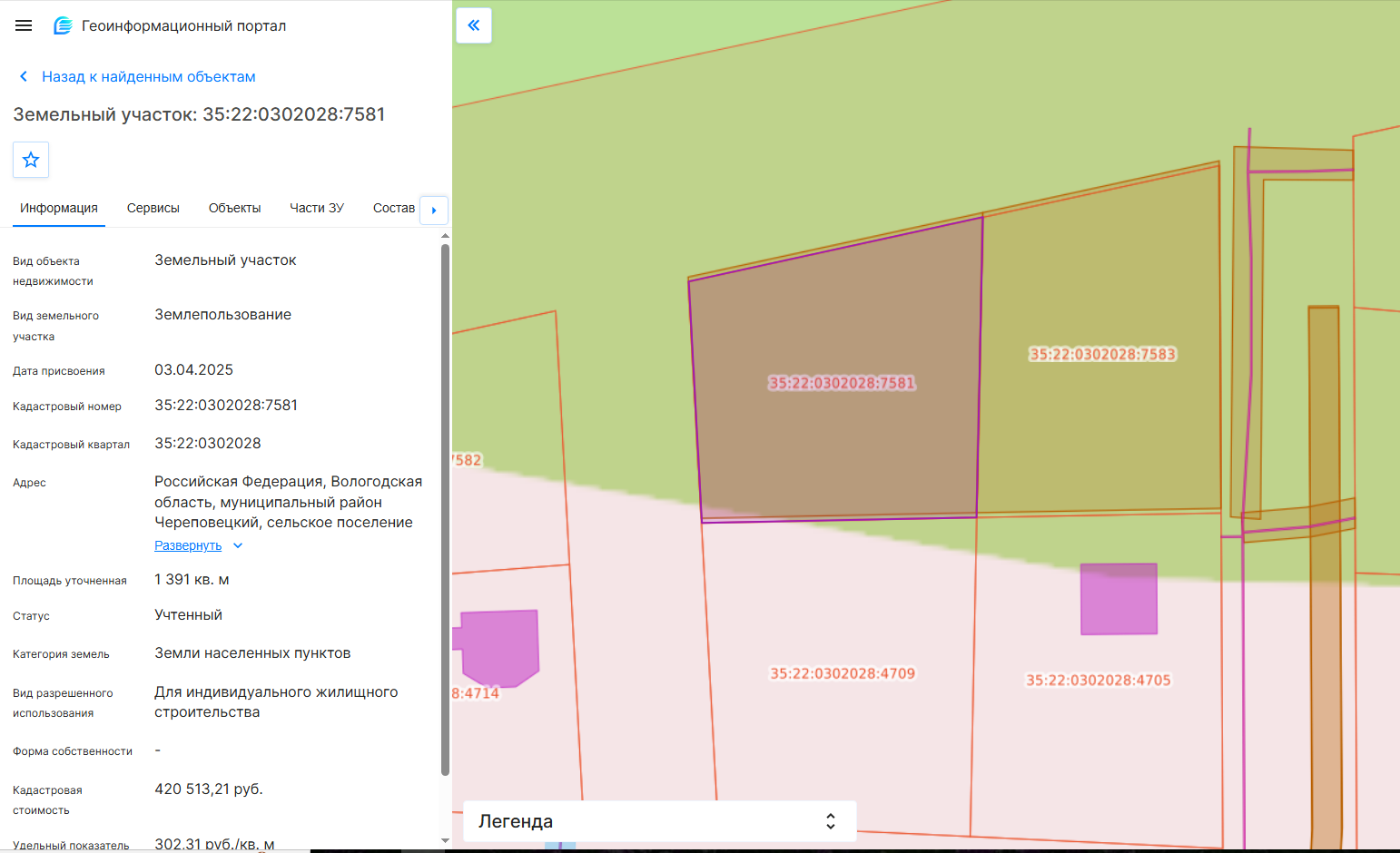The image size is (1400, 853).
Task: Click scrollbar down arrow in info panel
Action: (445, 840)
